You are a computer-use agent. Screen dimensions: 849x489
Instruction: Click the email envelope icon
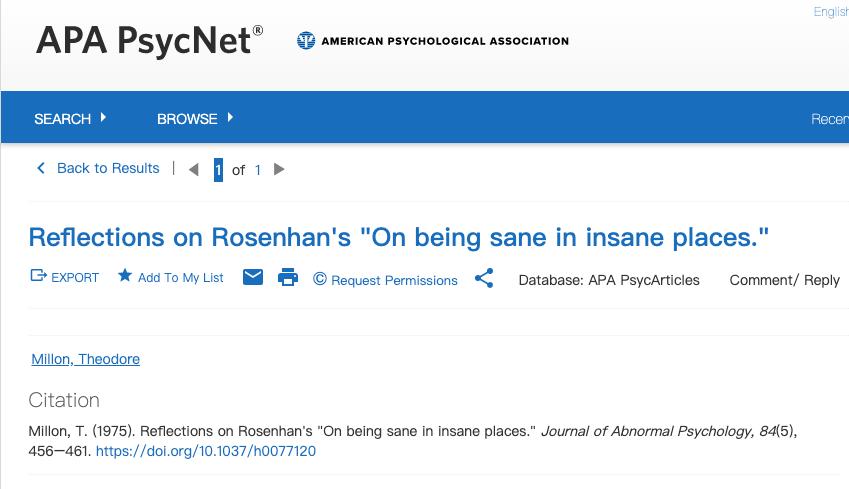(253, 277)
